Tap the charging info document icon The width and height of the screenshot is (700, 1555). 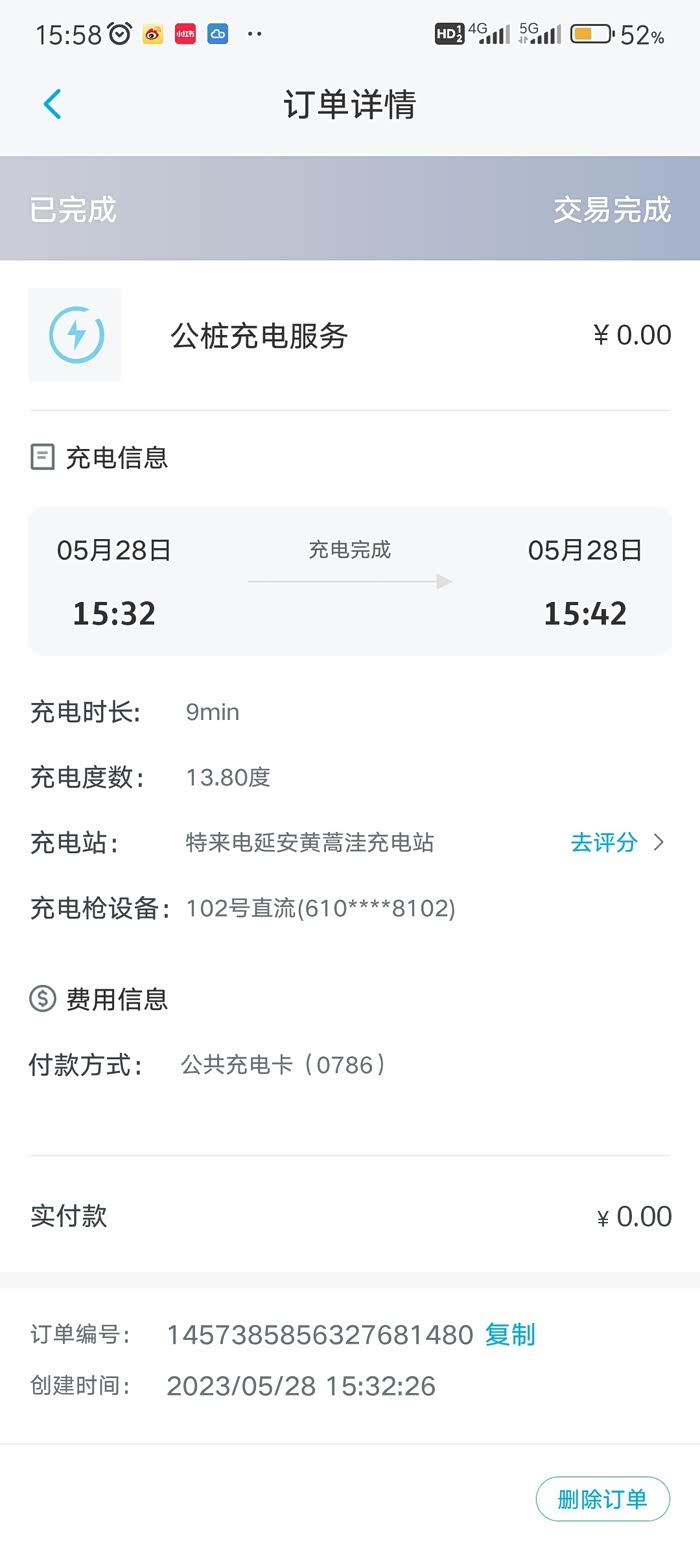pyautogui.click(x=42, y=458)
